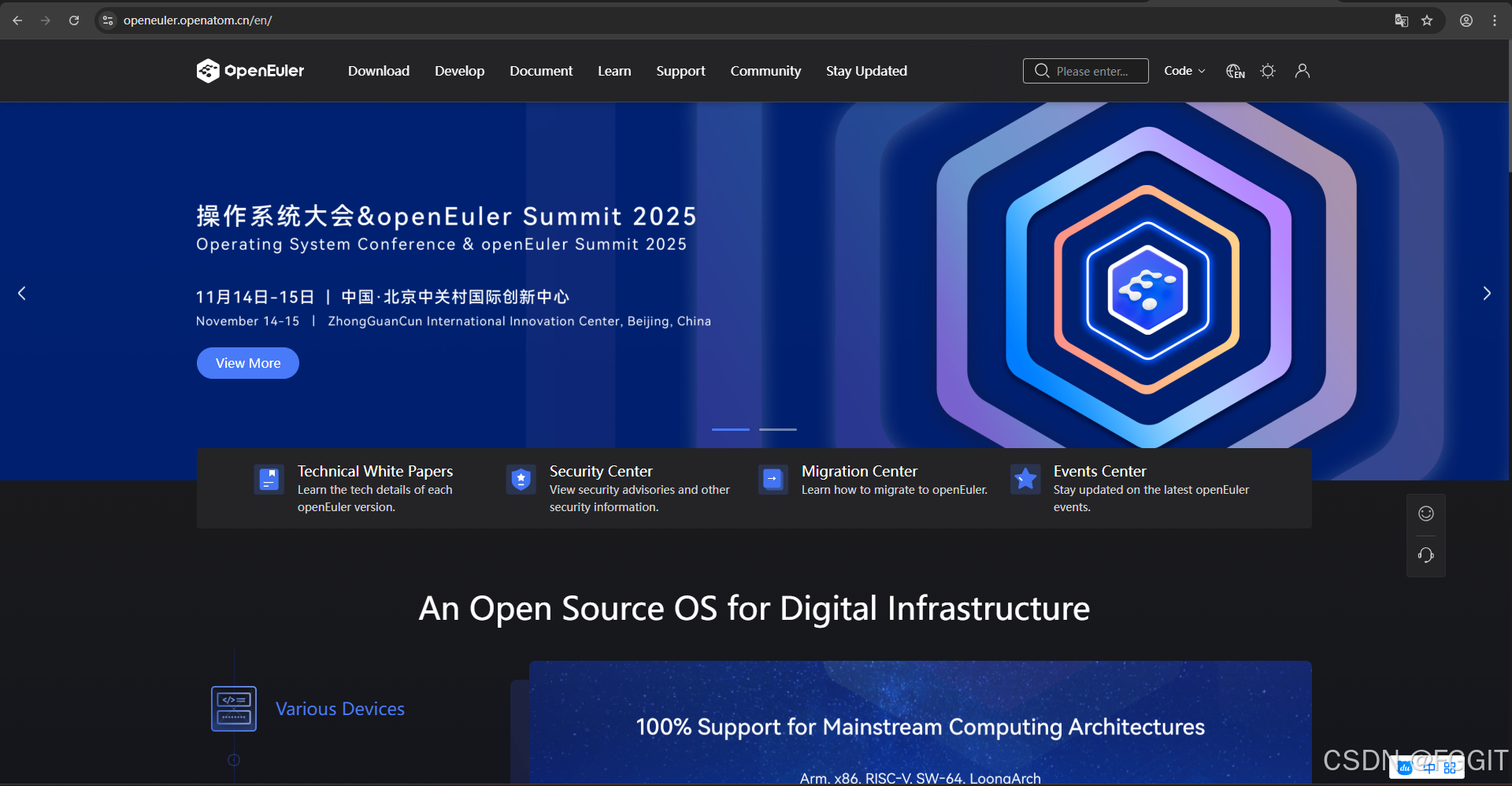
Task: Open Technical White Papers link
Action: tap(375, 471)
